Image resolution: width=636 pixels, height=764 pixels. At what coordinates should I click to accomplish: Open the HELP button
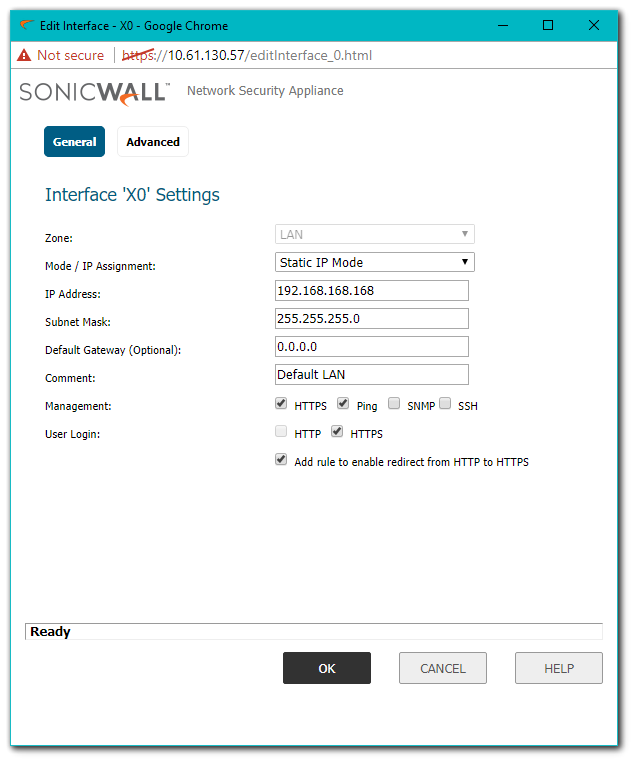click(x=558, y=668)
